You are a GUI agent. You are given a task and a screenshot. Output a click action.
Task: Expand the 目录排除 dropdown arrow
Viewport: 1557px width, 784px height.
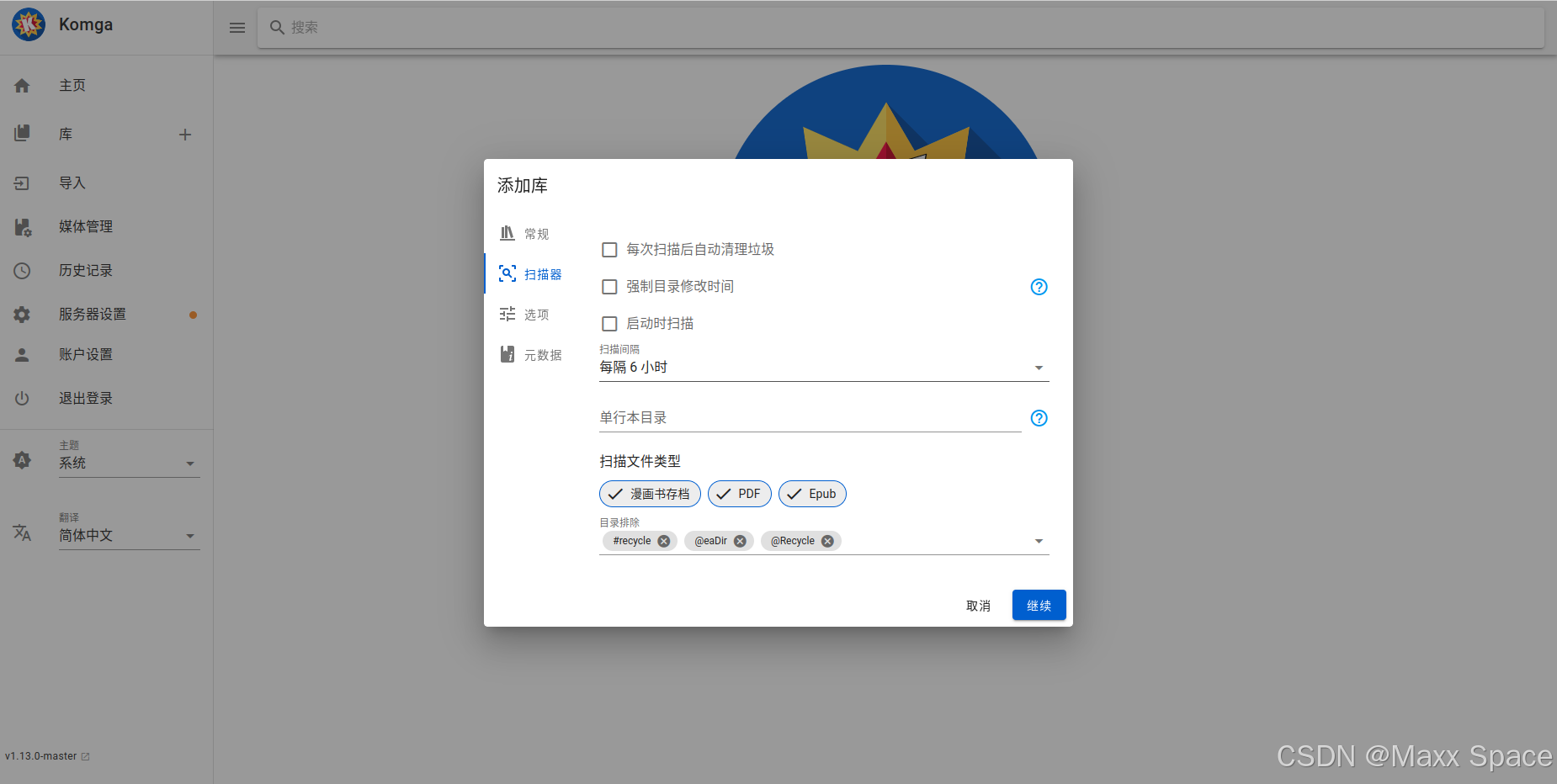pyautogui.click(x=1039, y=541)
